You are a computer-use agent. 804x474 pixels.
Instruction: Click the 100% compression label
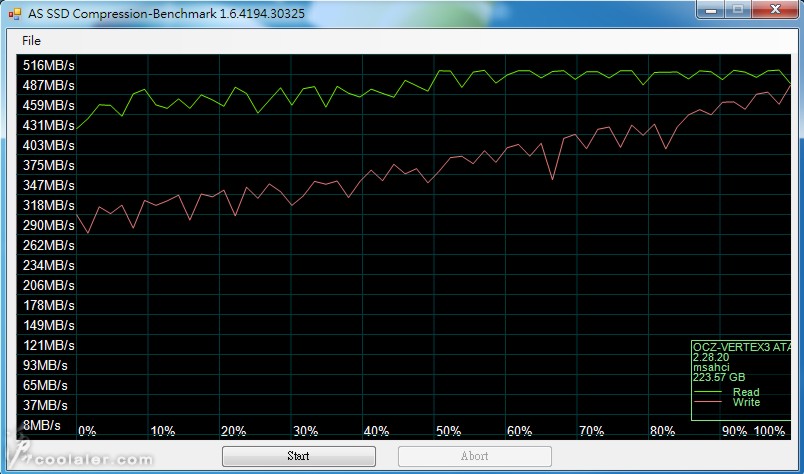pos(770,431)
